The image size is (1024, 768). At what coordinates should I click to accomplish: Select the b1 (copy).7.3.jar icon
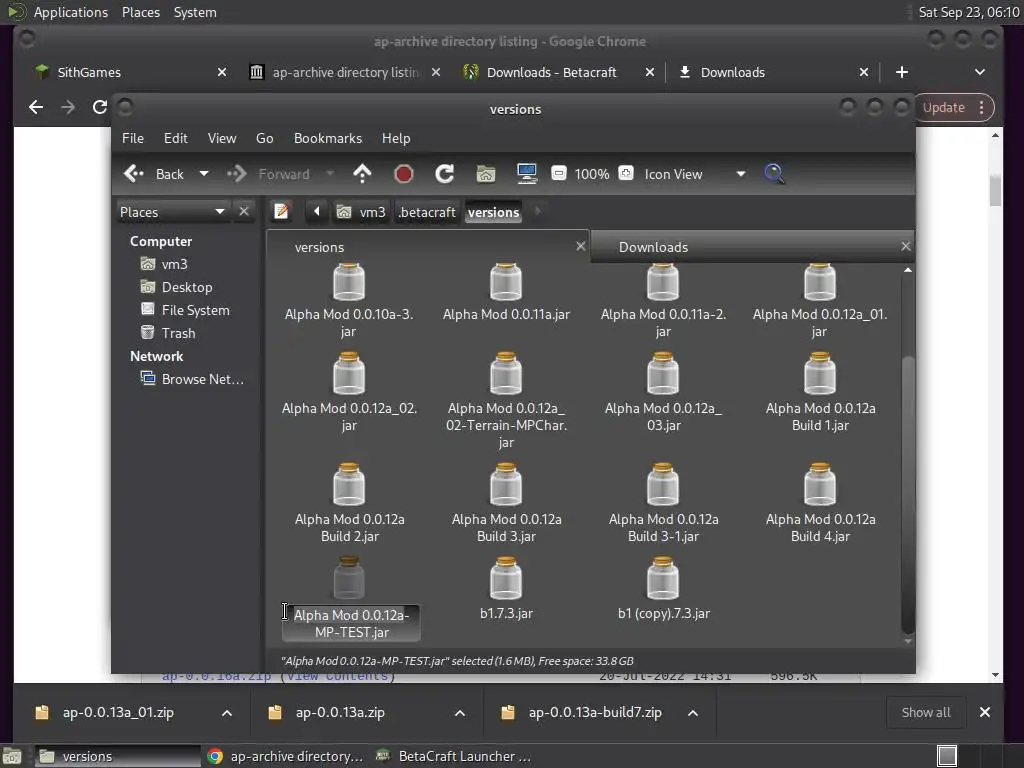(663, 579)
